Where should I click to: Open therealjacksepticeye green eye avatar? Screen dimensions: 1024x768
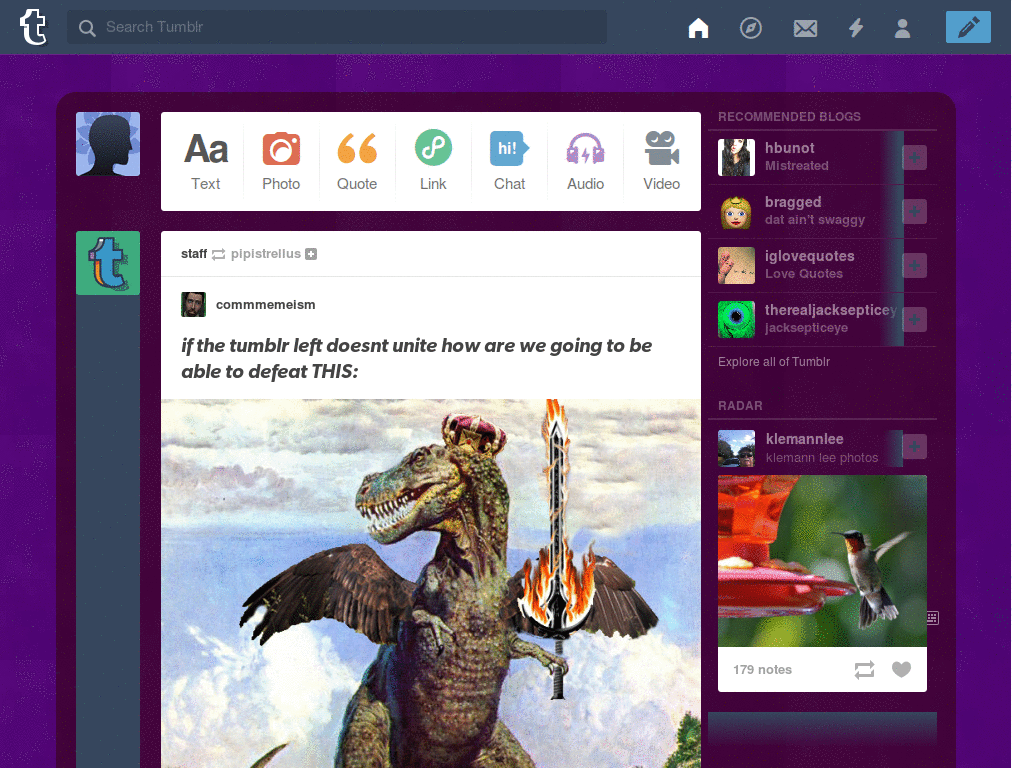point(737,319)
